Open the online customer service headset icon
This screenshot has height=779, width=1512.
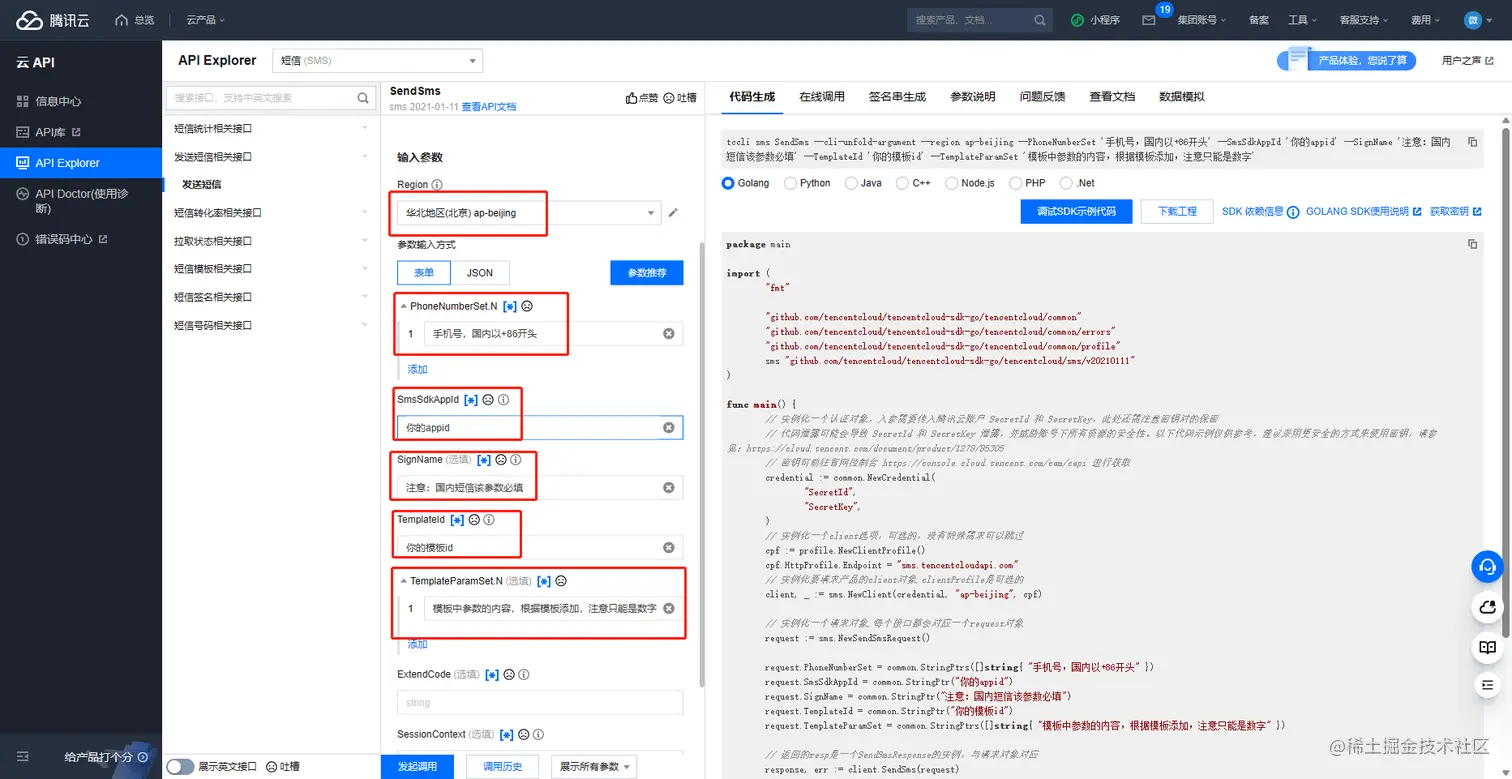click(1487, 567)
